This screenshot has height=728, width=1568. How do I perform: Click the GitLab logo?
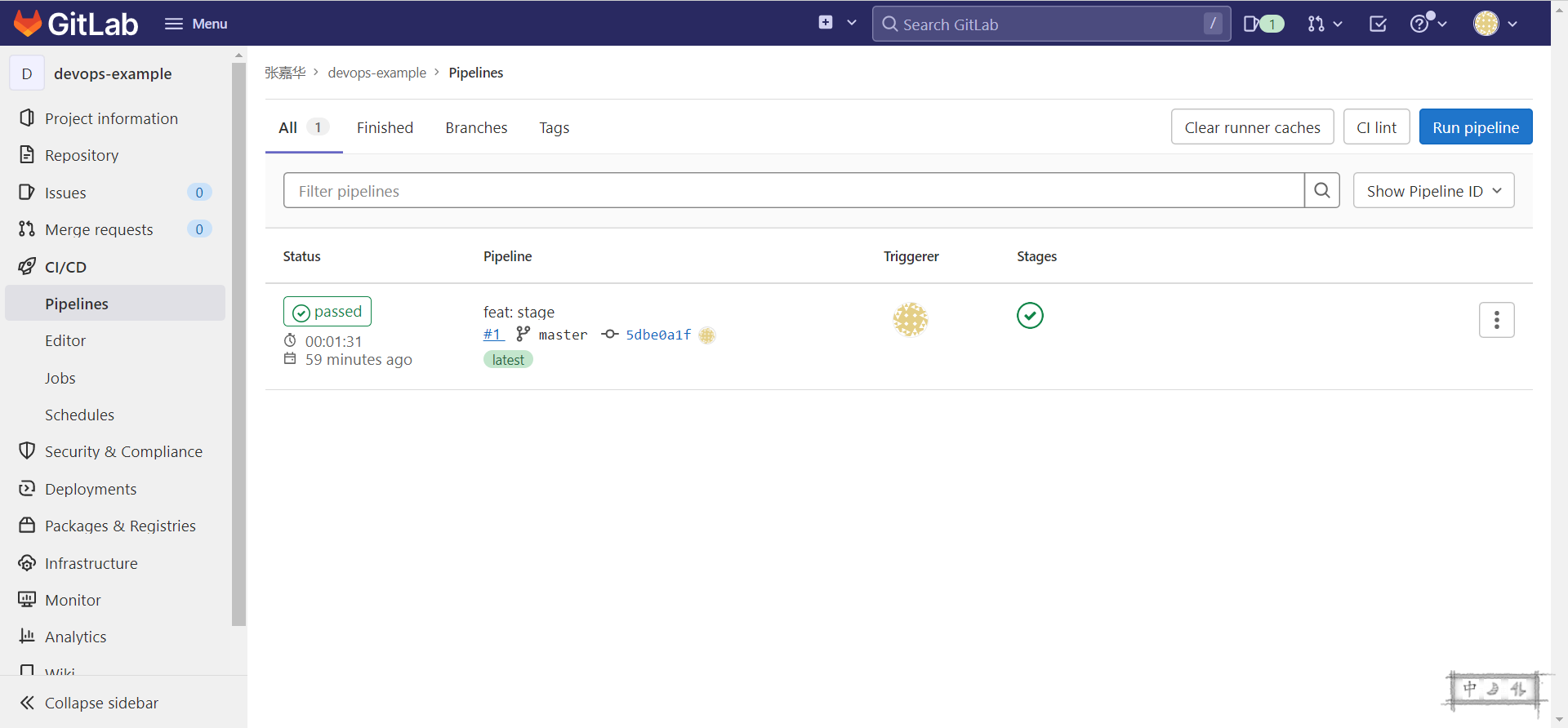click(x=76, y=24)
